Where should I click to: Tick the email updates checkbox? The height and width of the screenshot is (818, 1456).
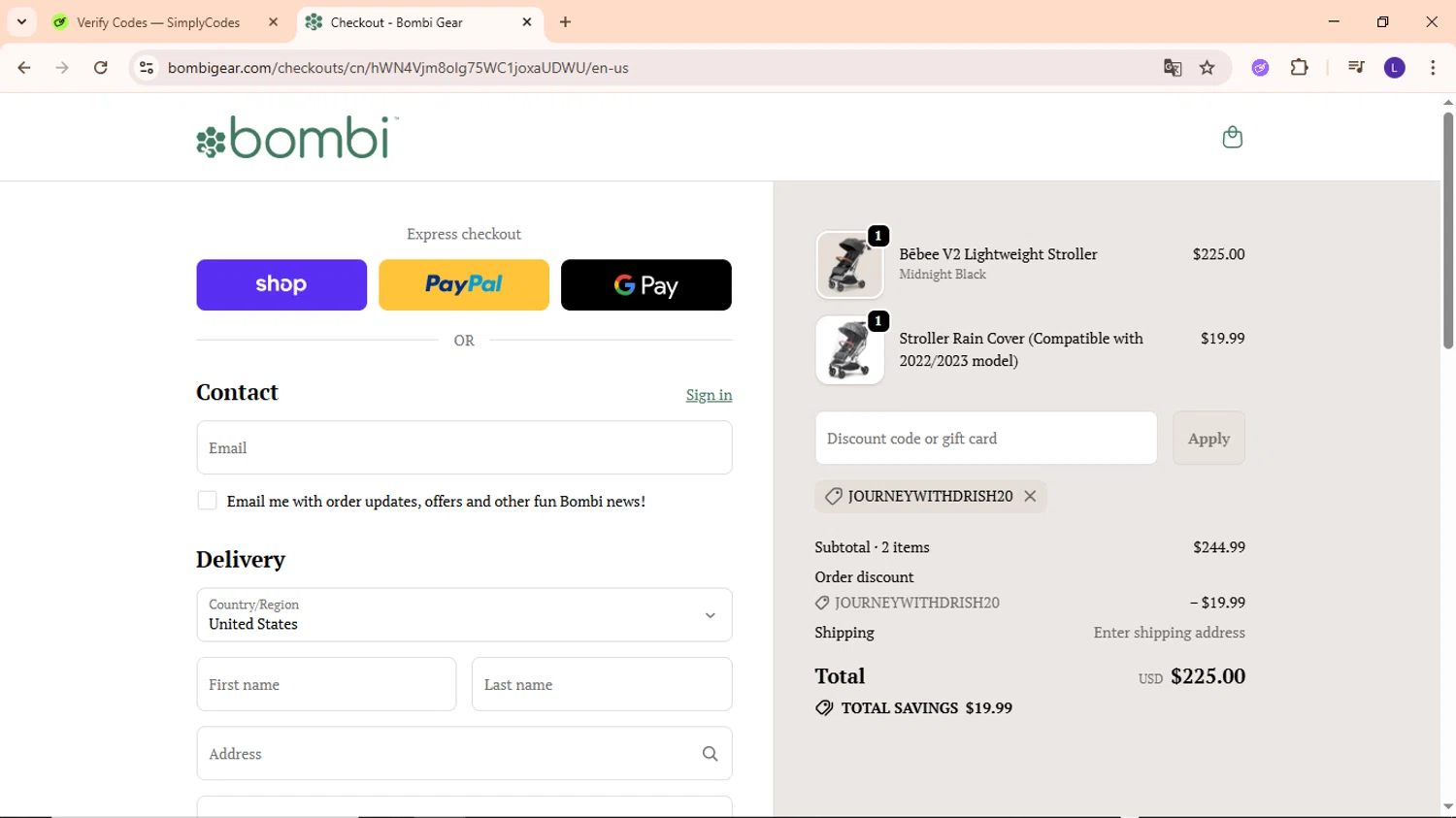[x=207, y=501]
